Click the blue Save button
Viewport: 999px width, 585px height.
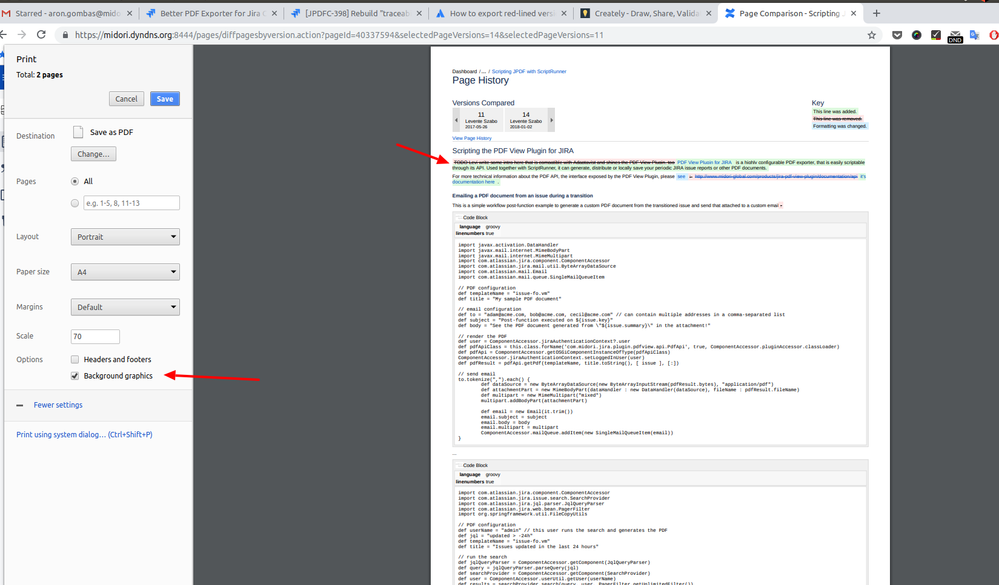tap(165, 99)
